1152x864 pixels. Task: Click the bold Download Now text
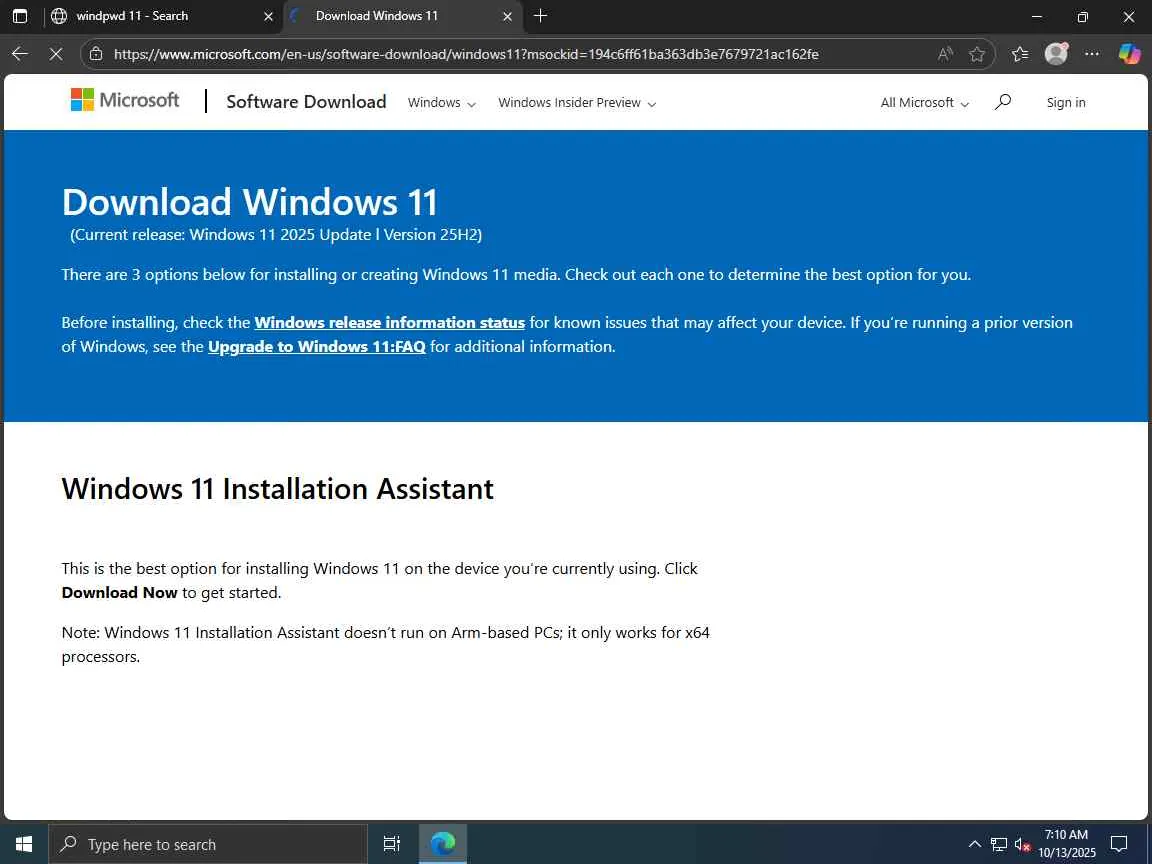[x=120, y=593]
